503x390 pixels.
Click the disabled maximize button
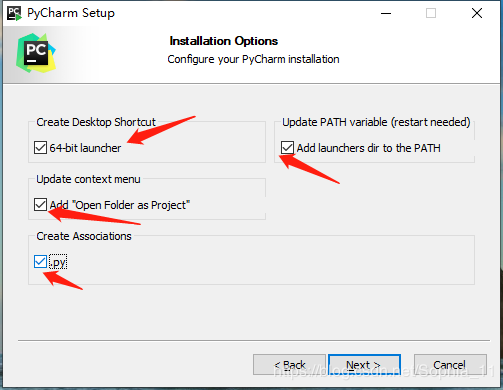431,13
